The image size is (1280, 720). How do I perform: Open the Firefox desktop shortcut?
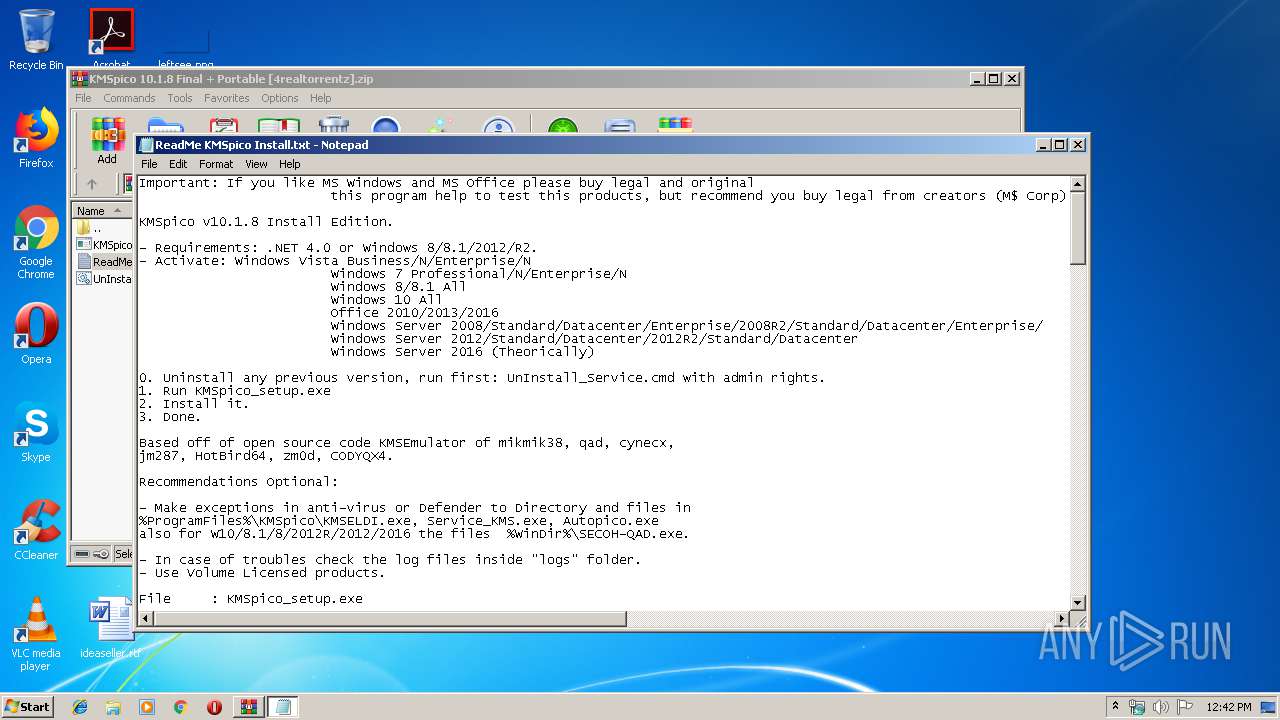coord(36,139)
